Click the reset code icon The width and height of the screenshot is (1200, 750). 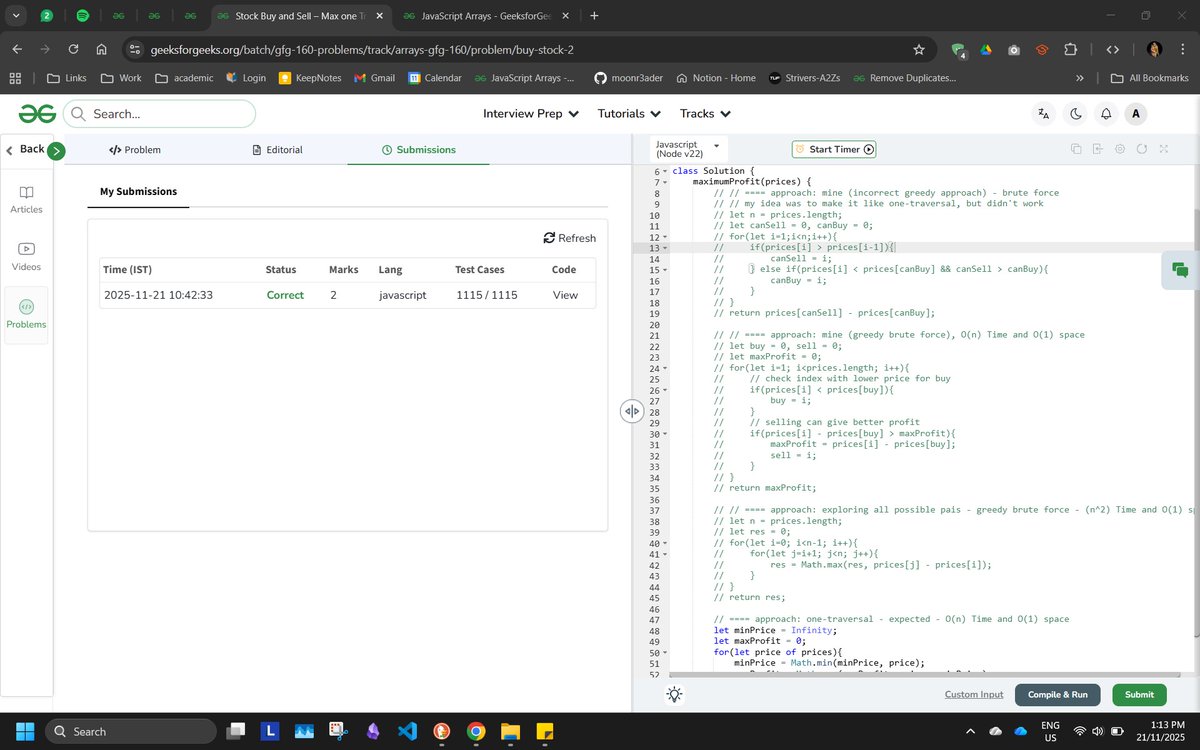[x=1142, y=149]
